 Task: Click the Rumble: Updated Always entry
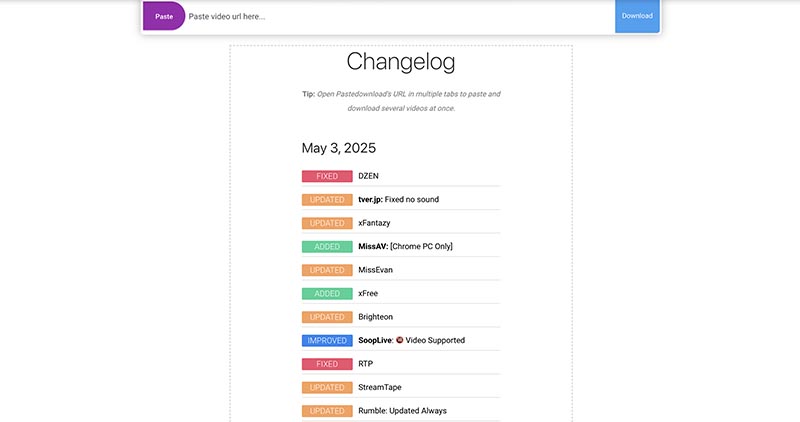403,411
